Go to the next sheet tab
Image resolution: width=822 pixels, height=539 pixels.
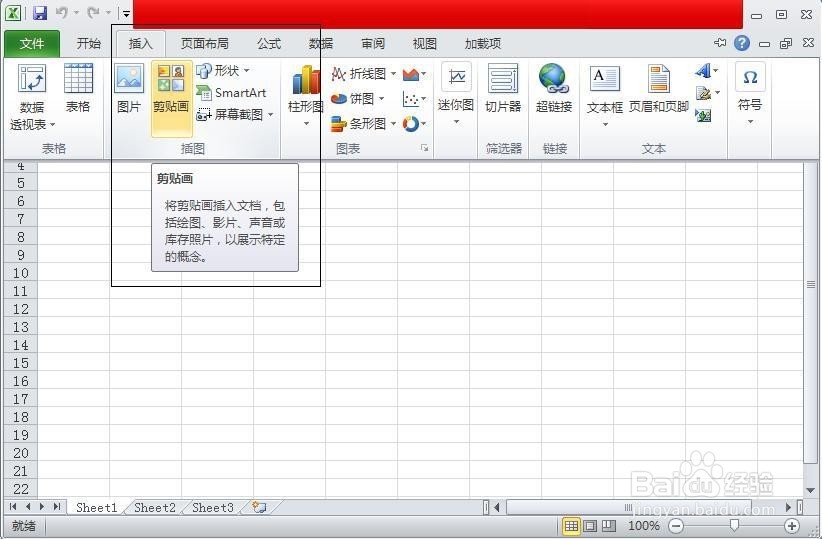pos(42,507)
